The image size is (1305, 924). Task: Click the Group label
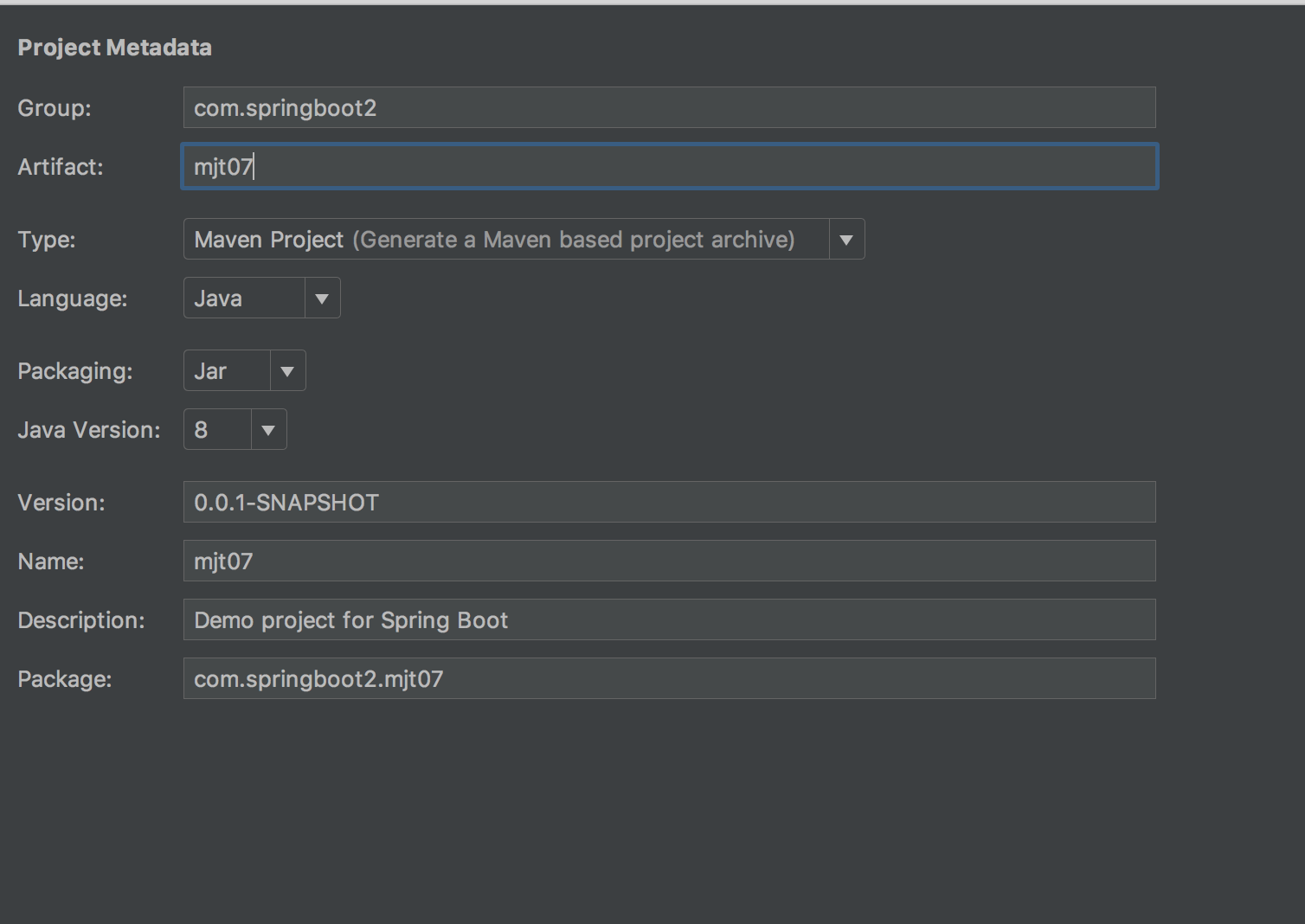coord(55,108)
